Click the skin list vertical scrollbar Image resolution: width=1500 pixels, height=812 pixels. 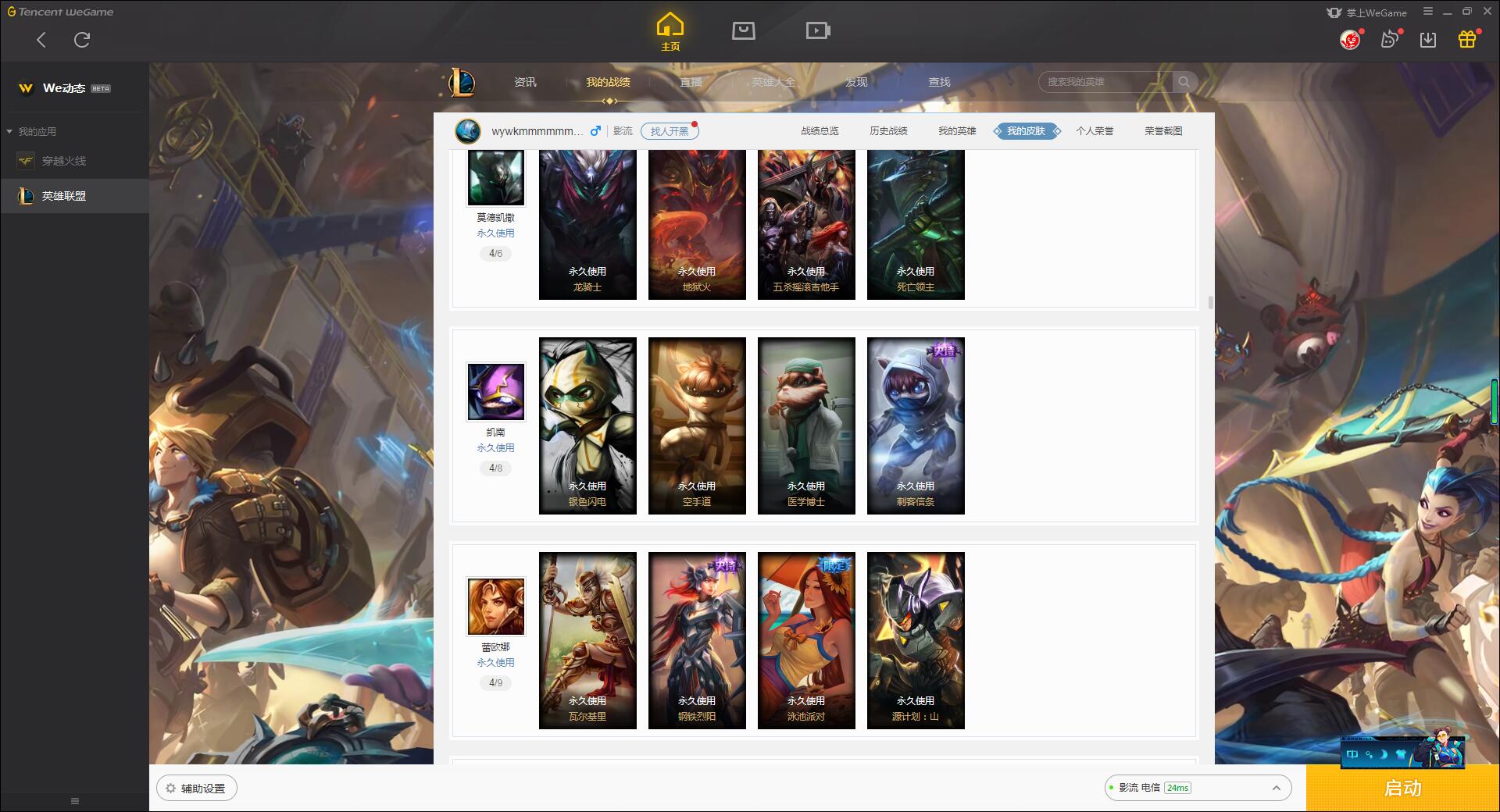point(1211,302)
